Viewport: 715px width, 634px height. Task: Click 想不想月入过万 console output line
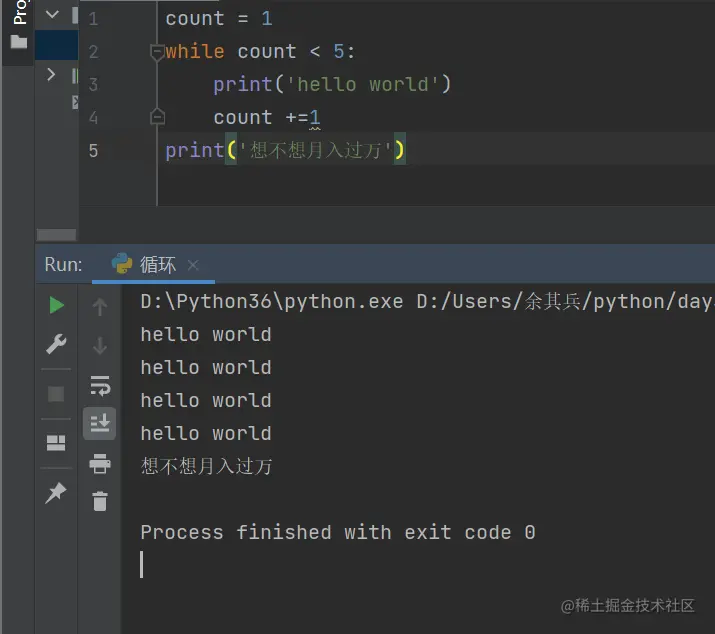(x=206, y=466)
